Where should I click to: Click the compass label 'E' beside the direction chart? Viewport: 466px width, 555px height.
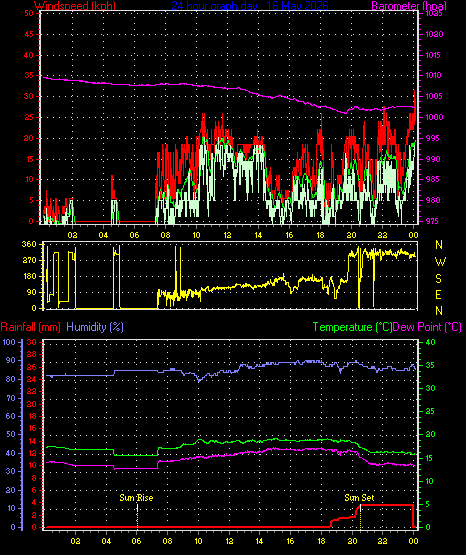pos(438,294)
